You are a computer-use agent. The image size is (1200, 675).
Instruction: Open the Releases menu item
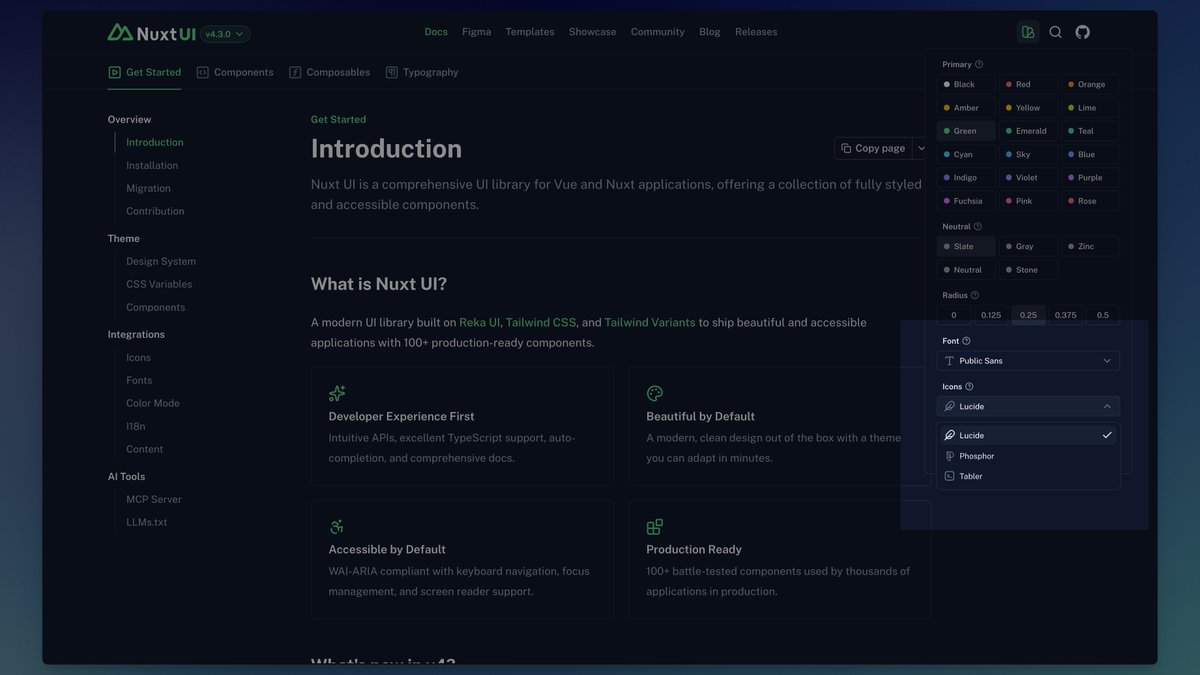click(756, 32)
